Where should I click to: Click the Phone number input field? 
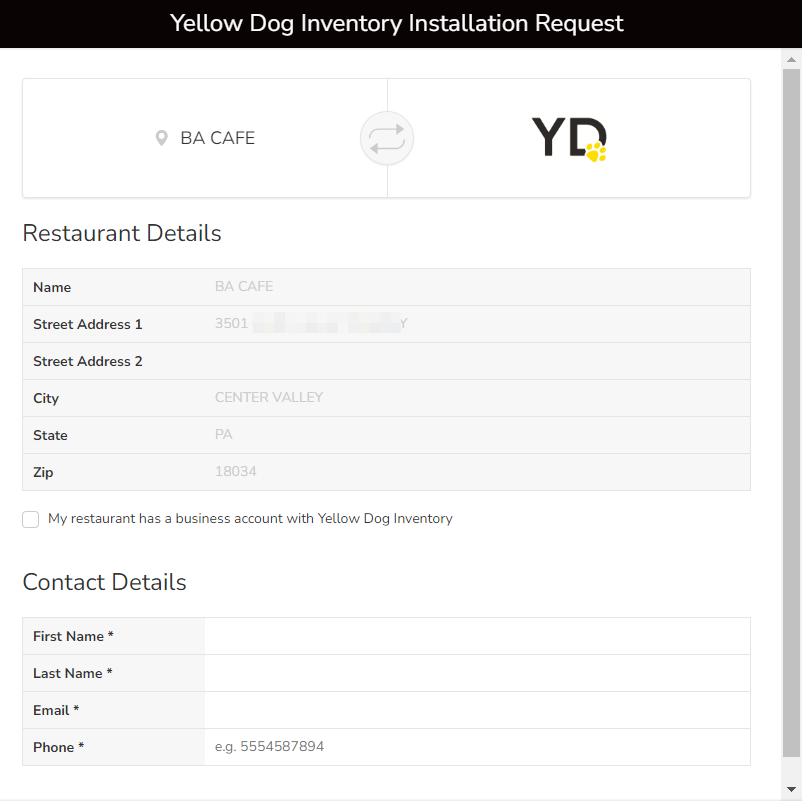476,747
